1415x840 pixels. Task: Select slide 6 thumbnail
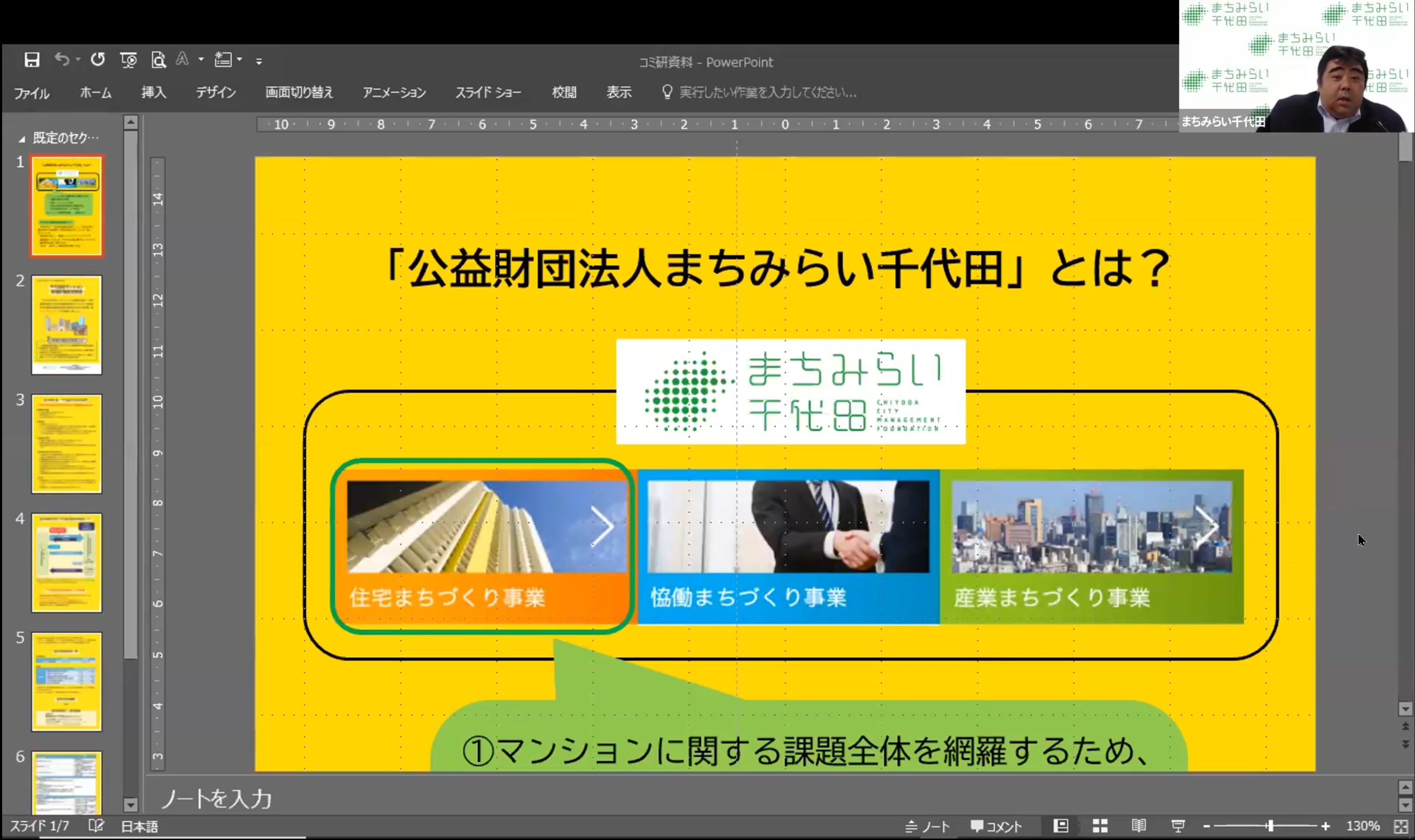[67, 783]
